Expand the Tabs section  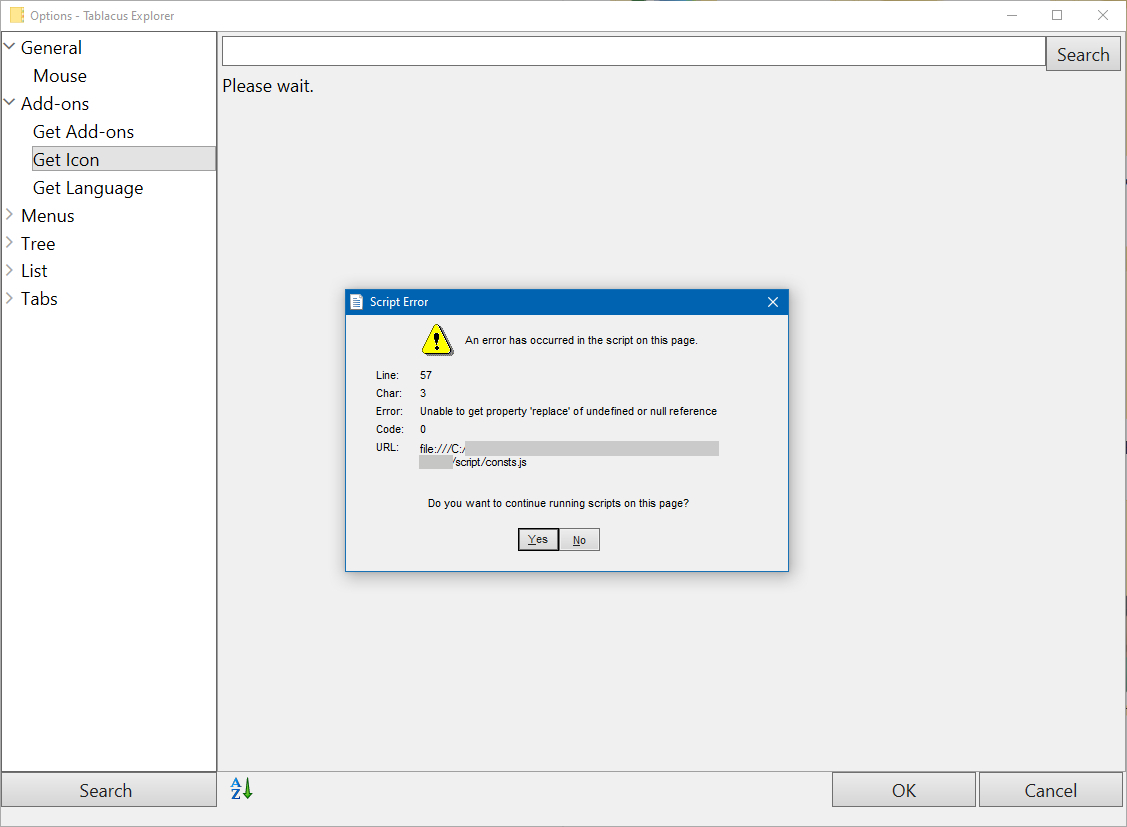(10, 298)
